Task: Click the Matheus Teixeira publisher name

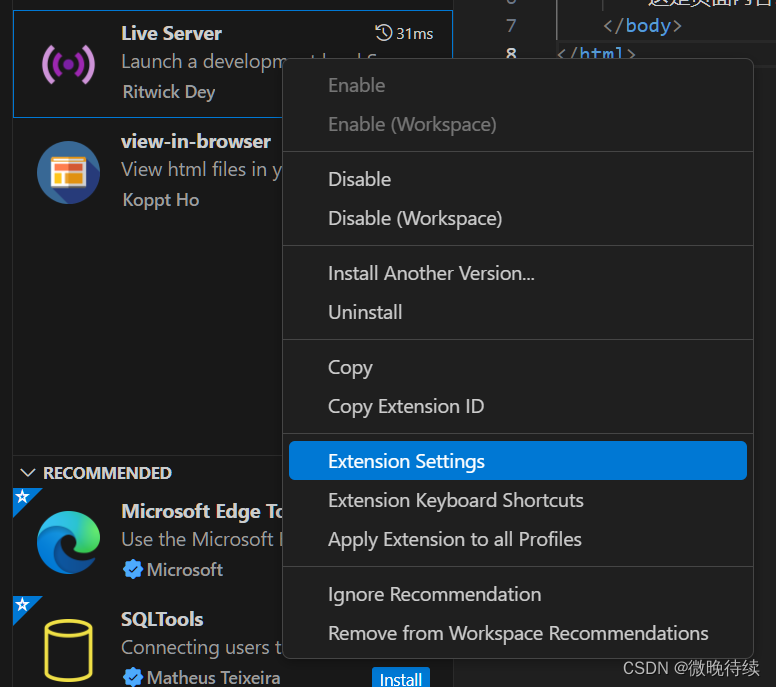Action: pyautogui.click(x=213, y=678)
